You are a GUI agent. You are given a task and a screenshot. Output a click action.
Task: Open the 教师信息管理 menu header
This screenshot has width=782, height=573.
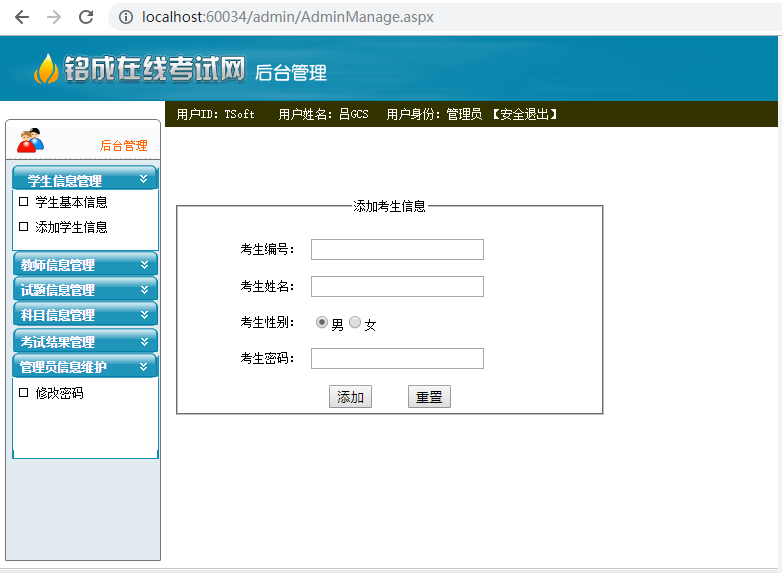(85, 264)
